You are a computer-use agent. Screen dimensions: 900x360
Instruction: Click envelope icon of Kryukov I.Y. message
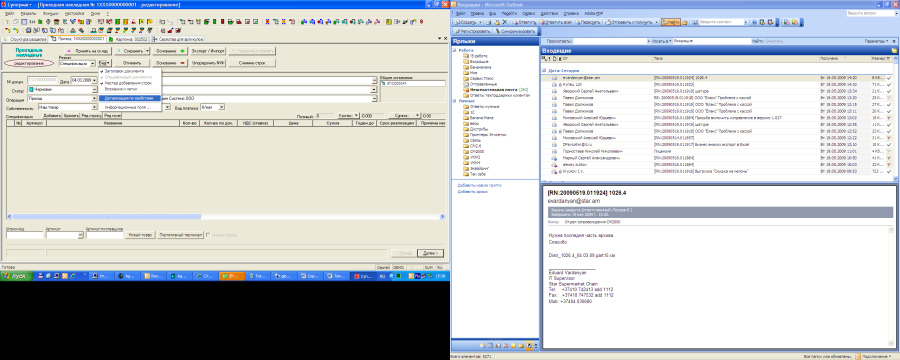pos(554,171)
